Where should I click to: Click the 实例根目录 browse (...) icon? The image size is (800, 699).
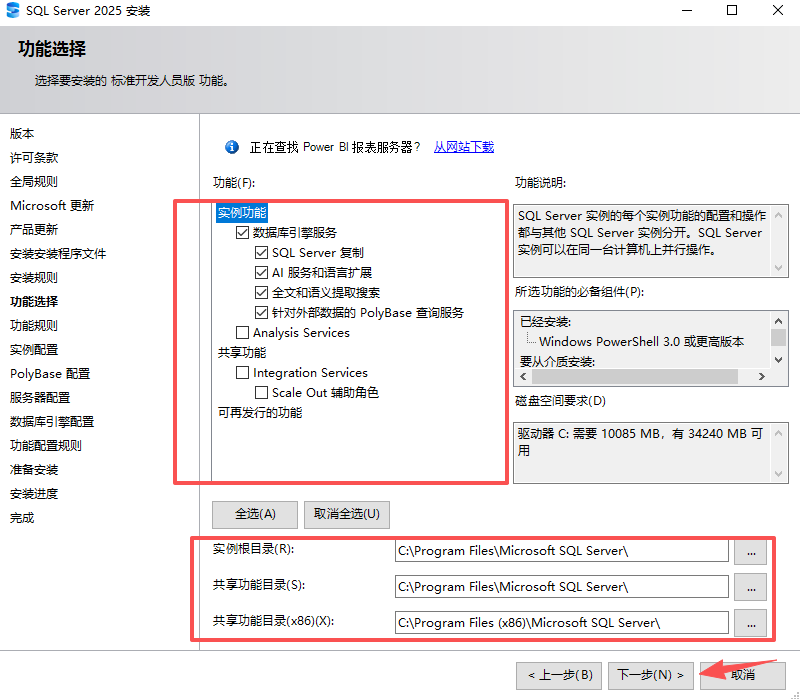click(x=750, y=551)
